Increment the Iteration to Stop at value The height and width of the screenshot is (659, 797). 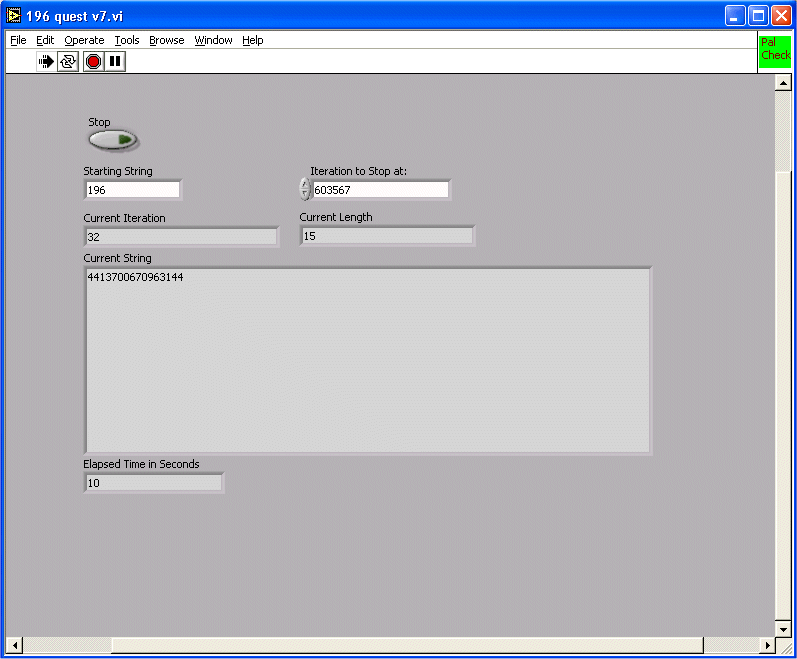tap(305, 184)
